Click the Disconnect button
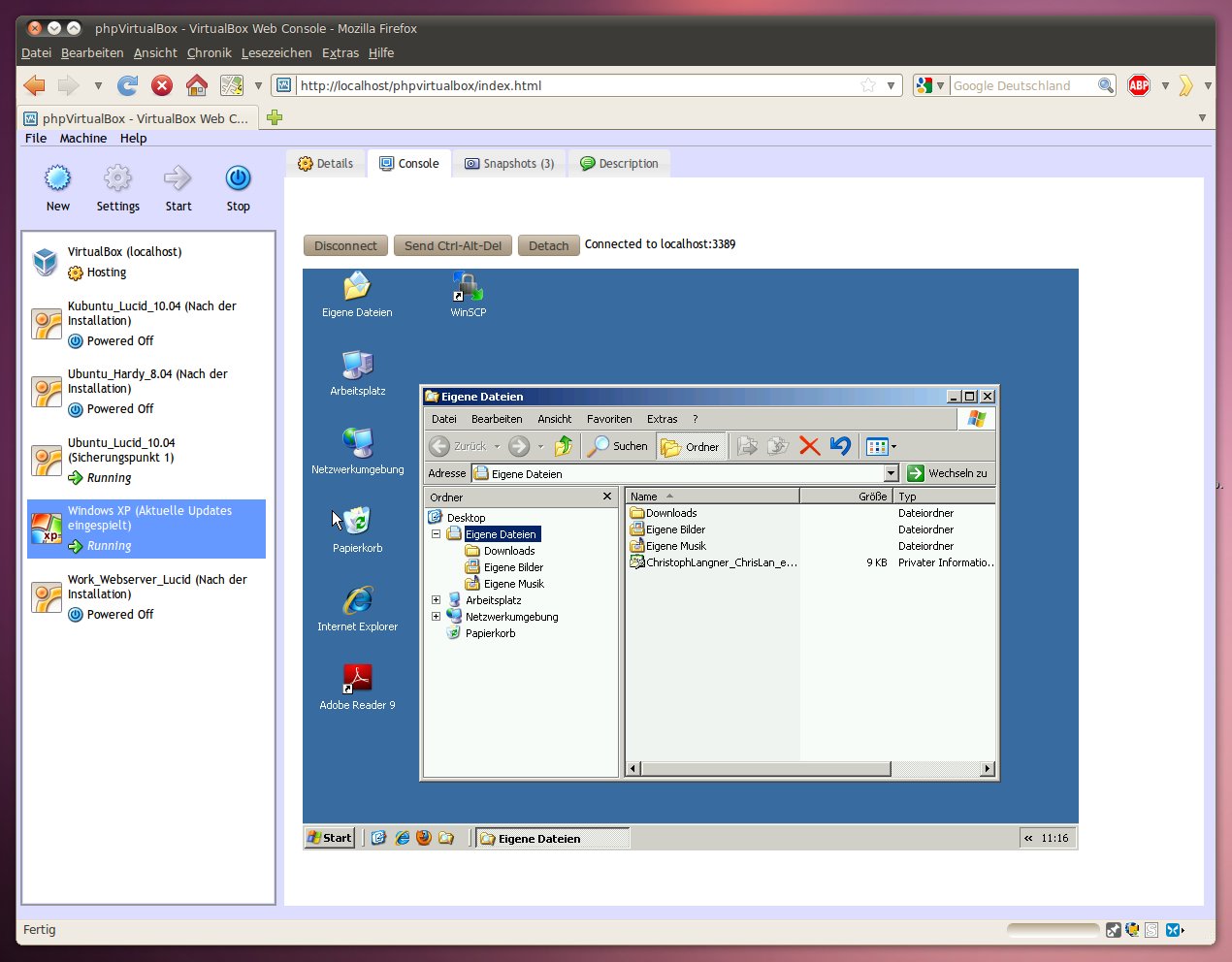 pos(345,245)
